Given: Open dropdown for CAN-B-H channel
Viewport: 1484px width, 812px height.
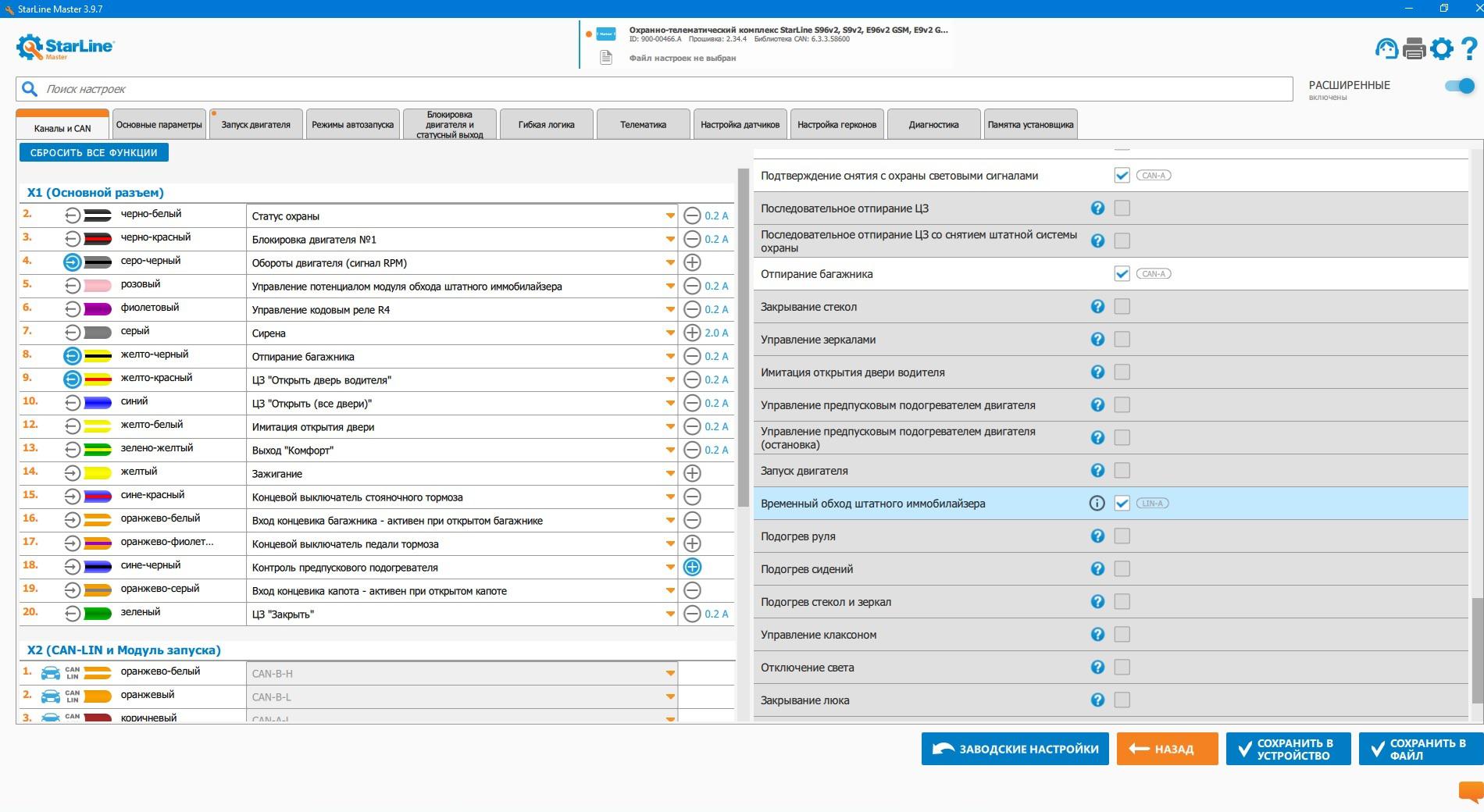Looking at the screenshot, I should pos(670,674).
